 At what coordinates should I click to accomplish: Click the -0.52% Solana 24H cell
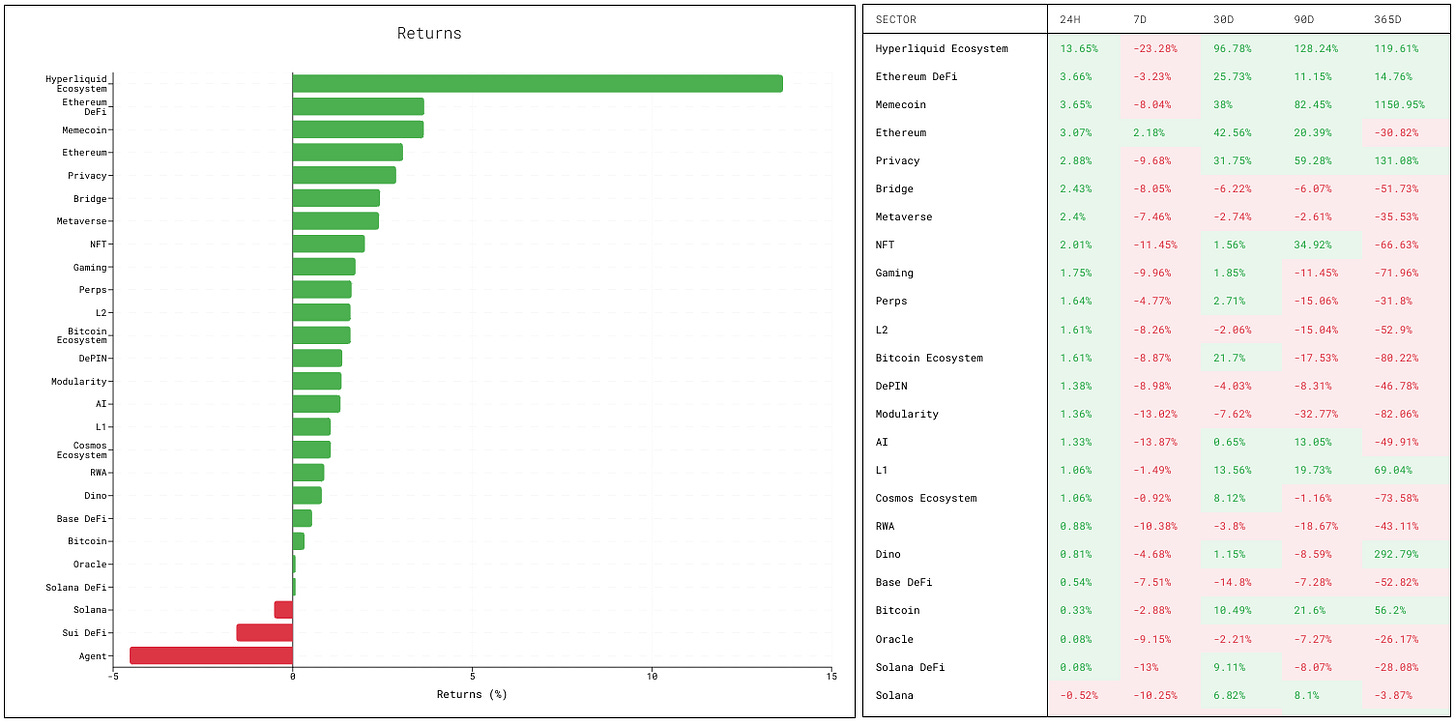pyautogui.click(x=1081, y=695)
